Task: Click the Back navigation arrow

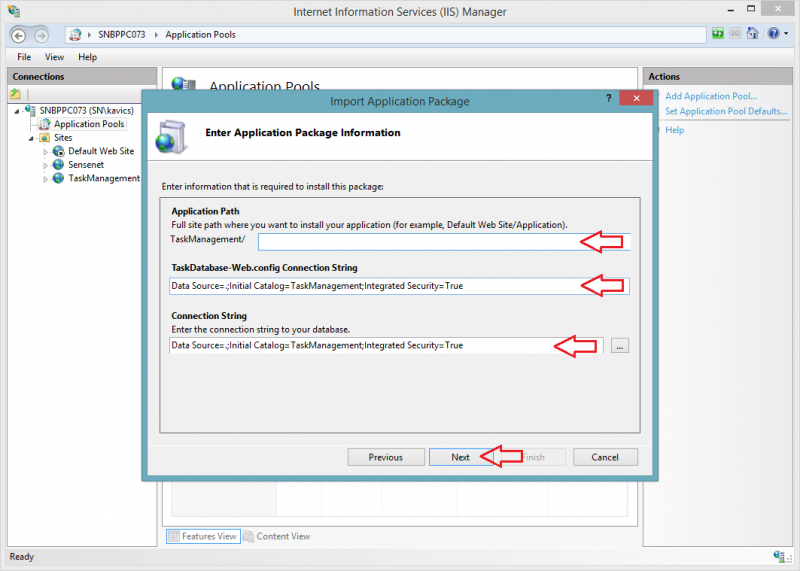Action: pos(19,36)
